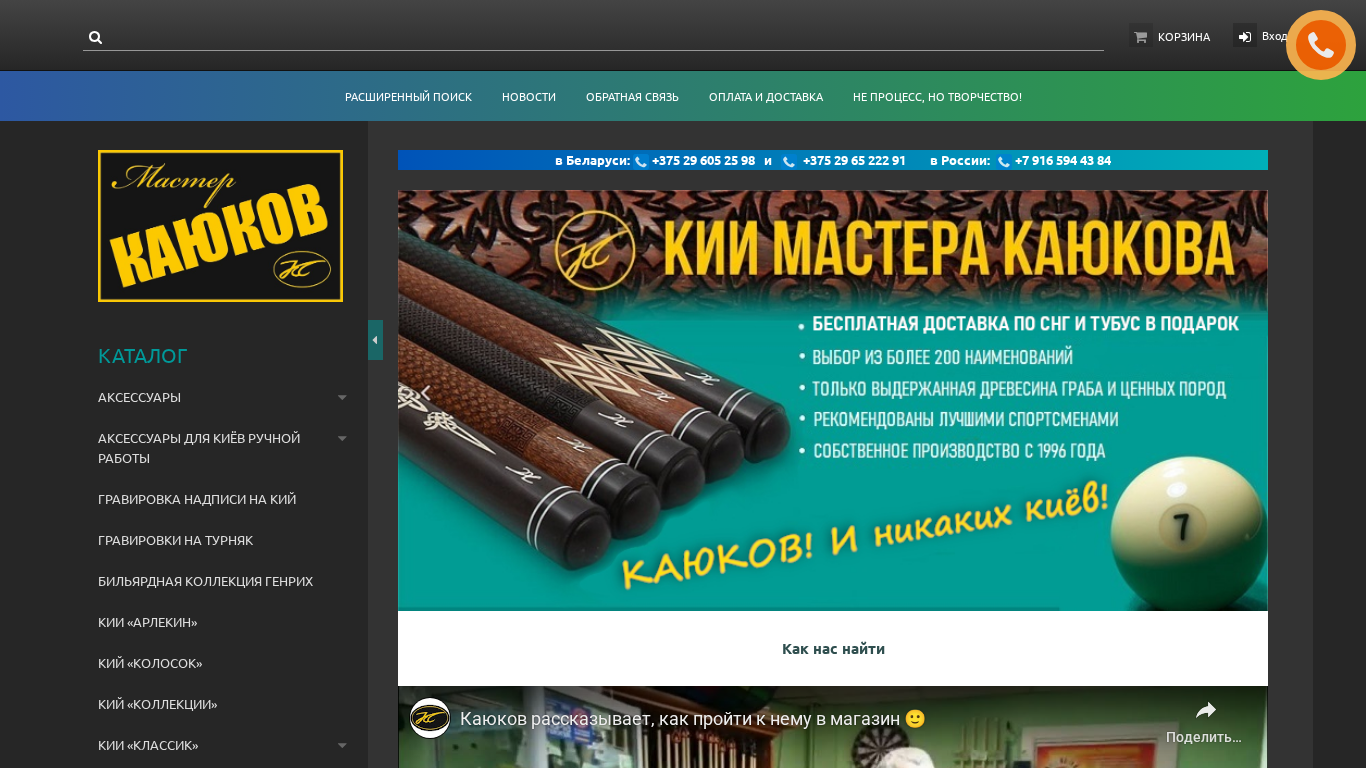This screenshot has height=768, width=1366.
Task: Open Кии «Арлекин» category
Action: 148,622
